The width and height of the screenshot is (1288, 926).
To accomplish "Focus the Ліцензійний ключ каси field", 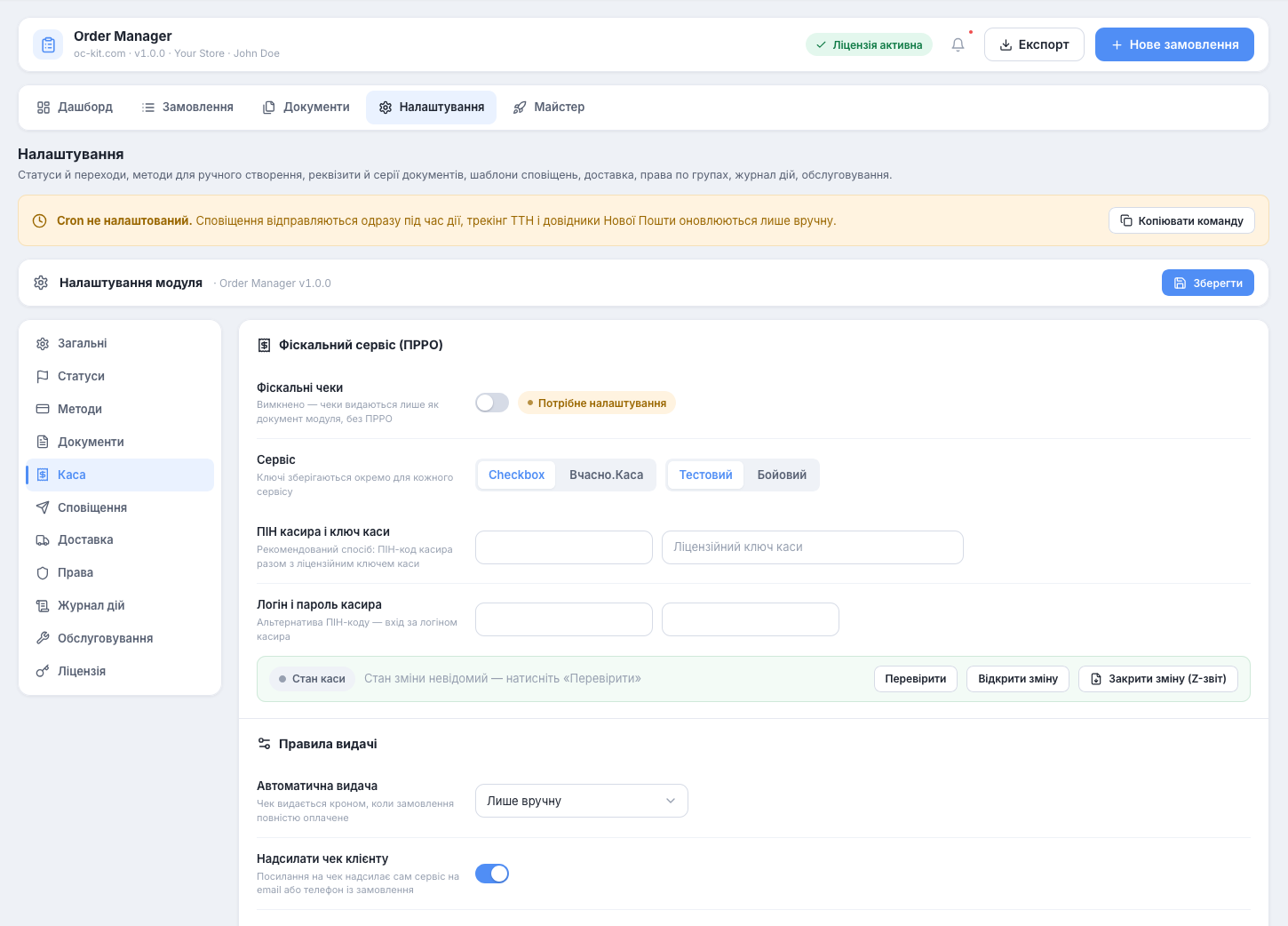I will point(813,547).
